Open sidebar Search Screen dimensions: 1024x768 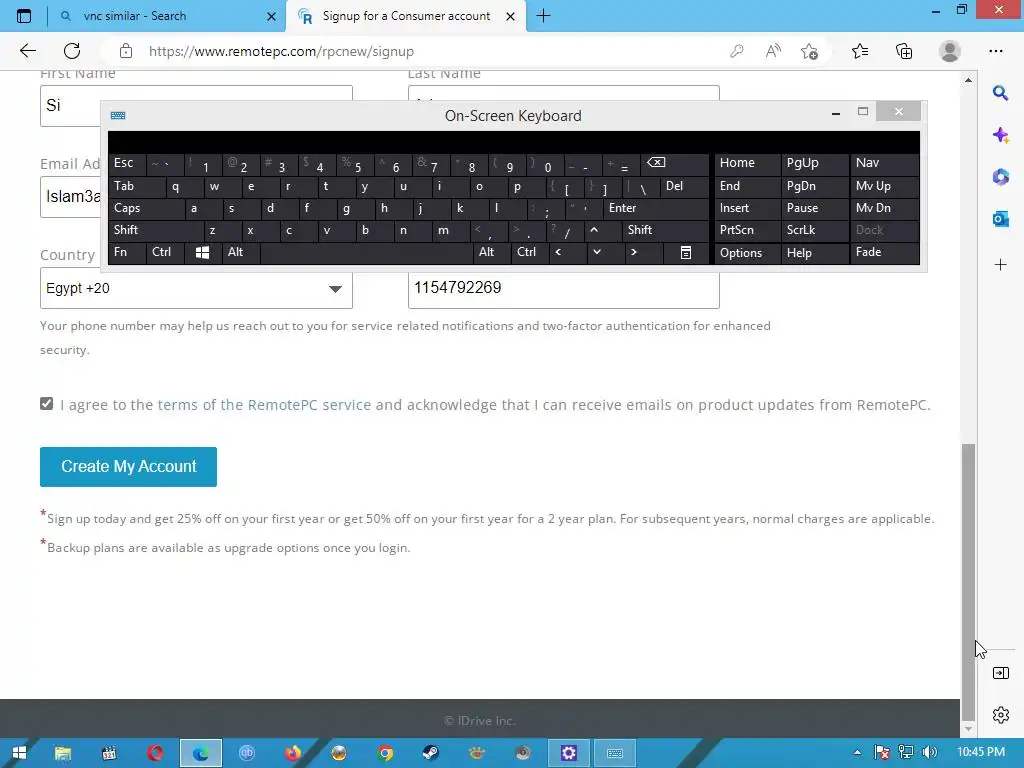(x=1000, y=93)
